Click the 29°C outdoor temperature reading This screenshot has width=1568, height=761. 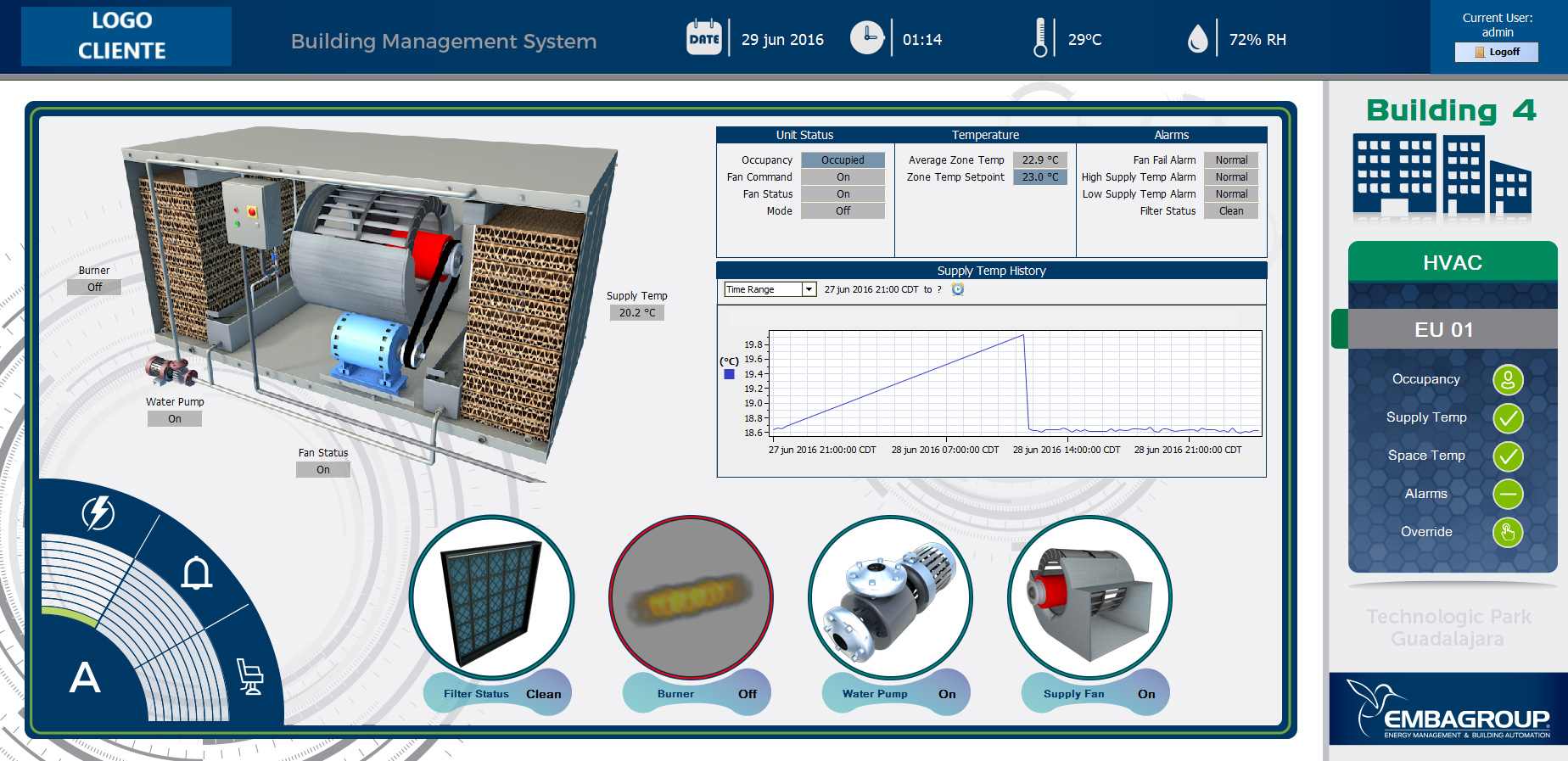click(x=1084, y=40)
